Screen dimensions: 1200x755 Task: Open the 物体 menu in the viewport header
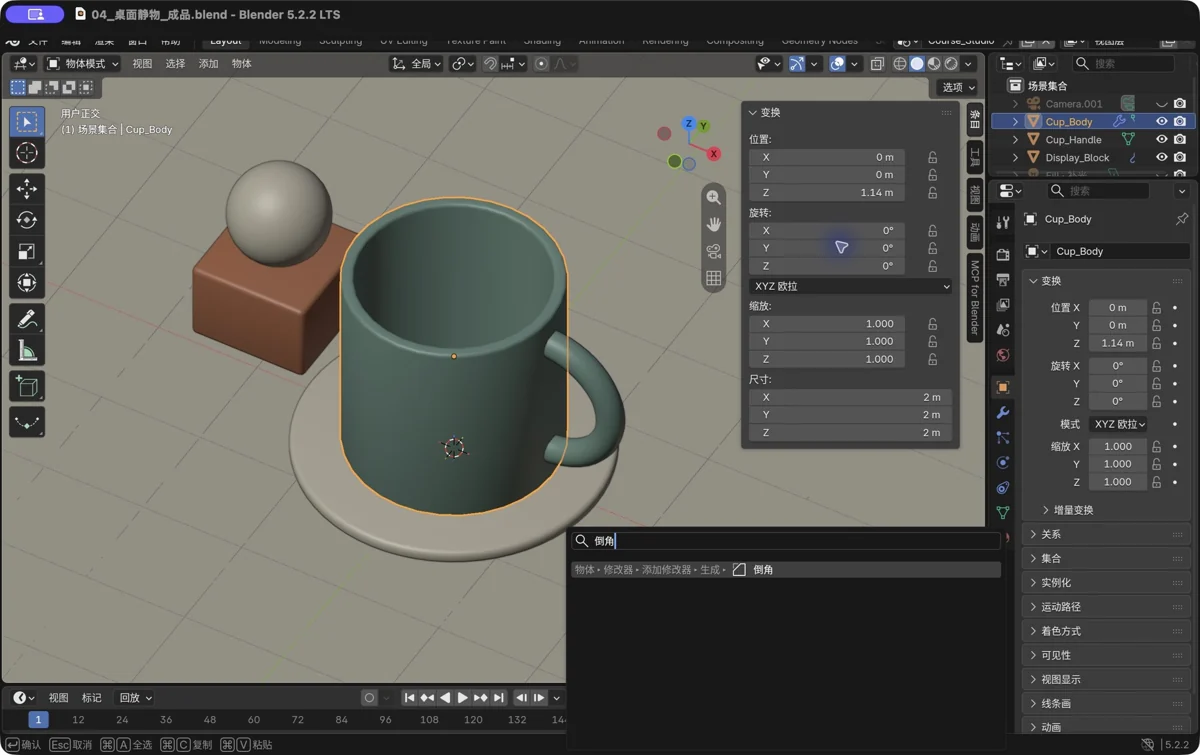pos(242,64)
